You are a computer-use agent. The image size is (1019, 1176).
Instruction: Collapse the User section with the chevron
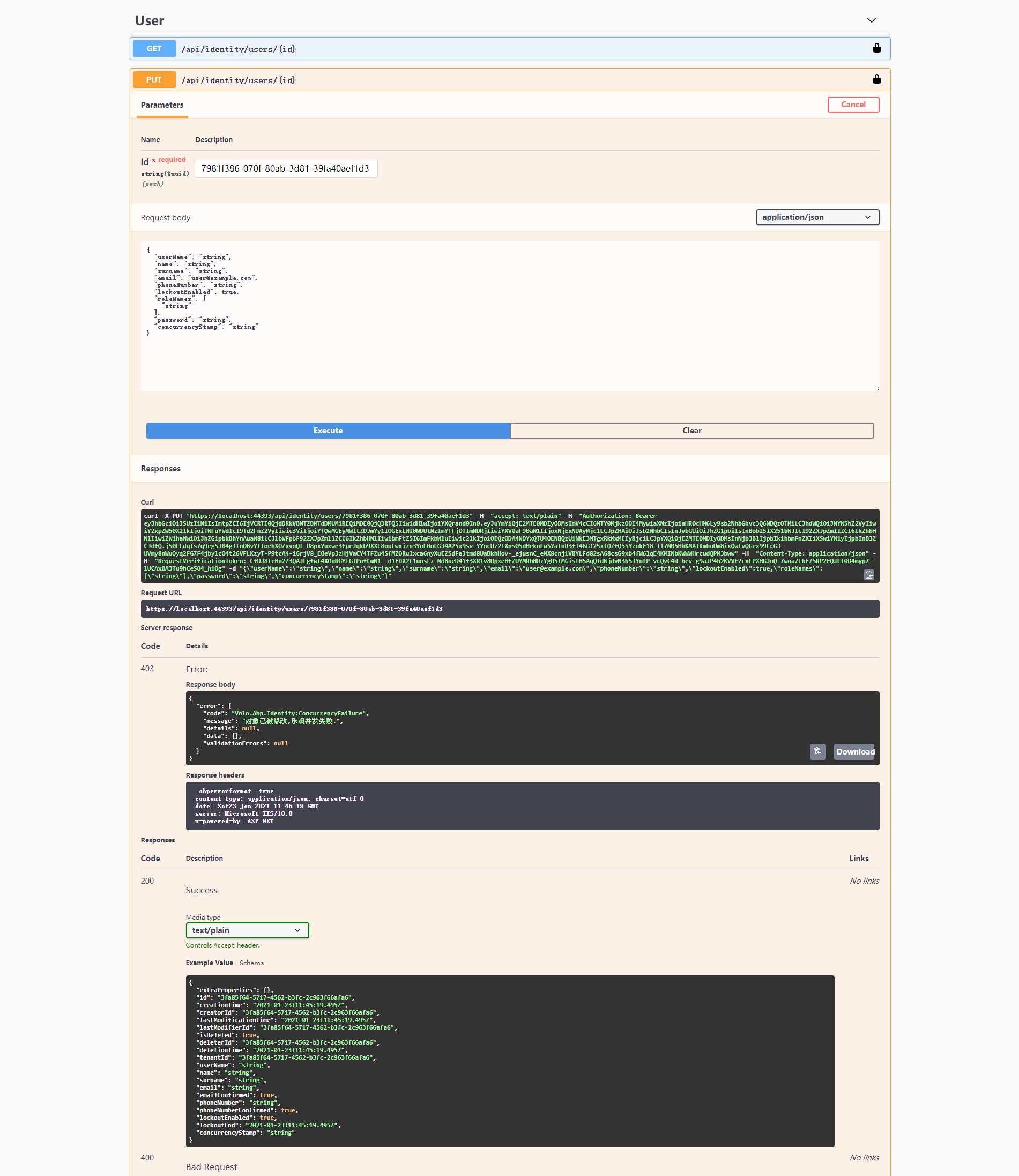(x=871, y=20)
